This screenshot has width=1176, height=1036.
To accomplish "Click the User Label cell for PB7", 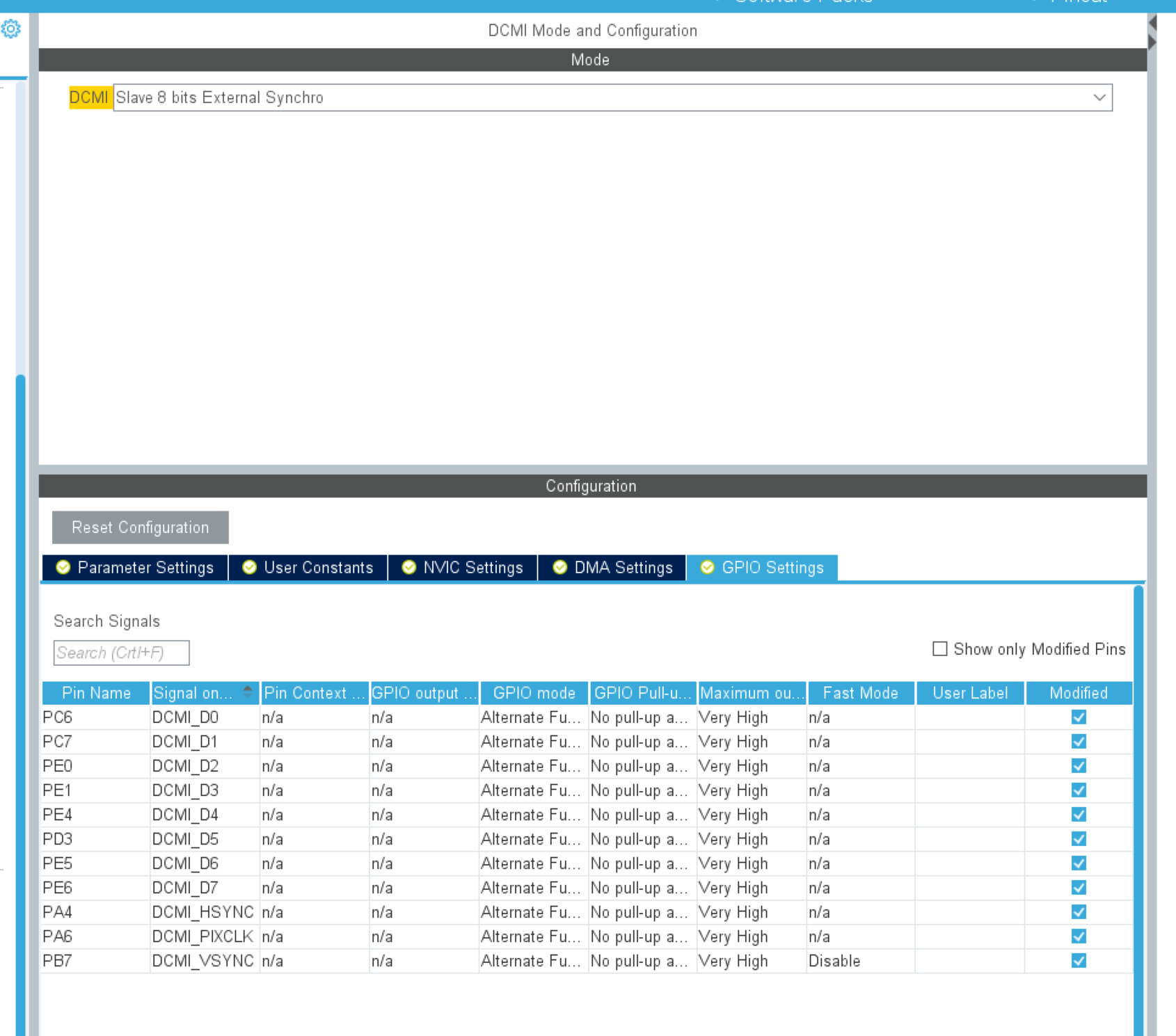I will (x=970, y=961).
